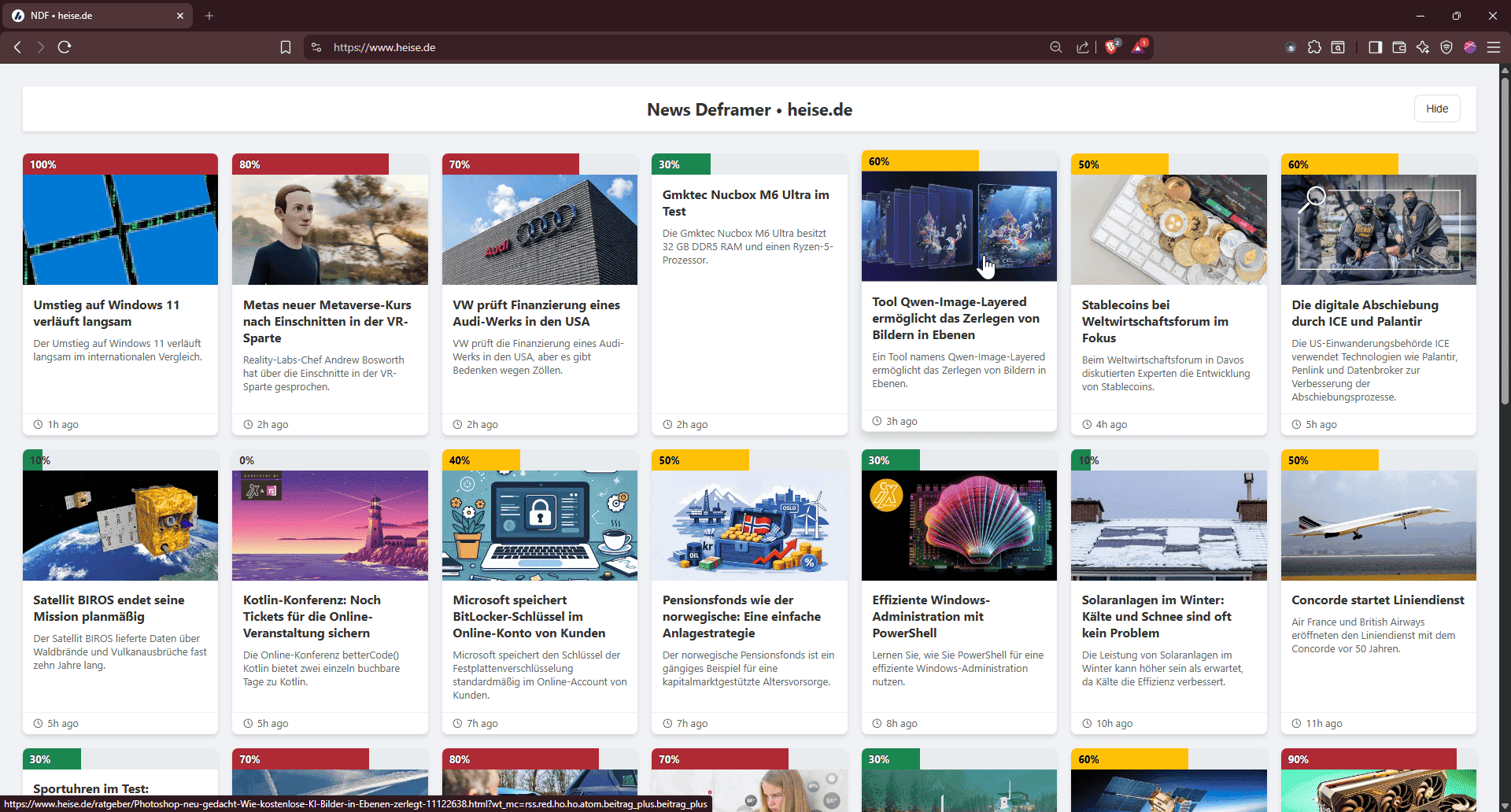Click the Brave Rewards triangle icon
The width and height of the screenshot is (1511, 812).
1139,47
